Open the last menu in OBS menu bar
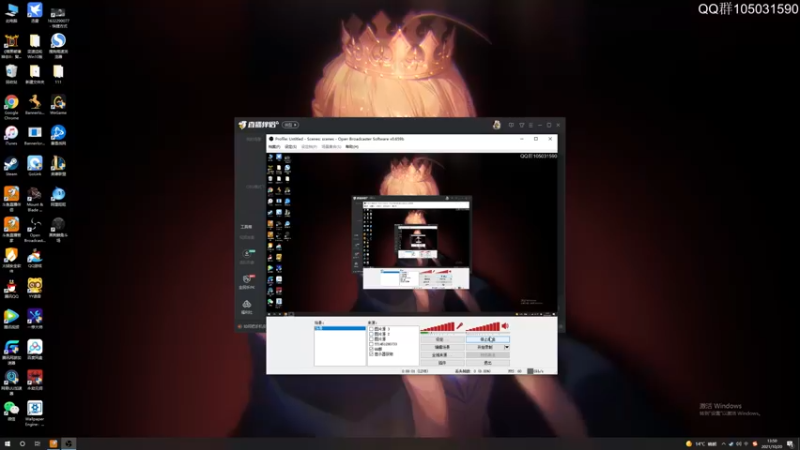The height and width of the screenshot is (450, 800). pyautogui.click(x=352, y=147)
